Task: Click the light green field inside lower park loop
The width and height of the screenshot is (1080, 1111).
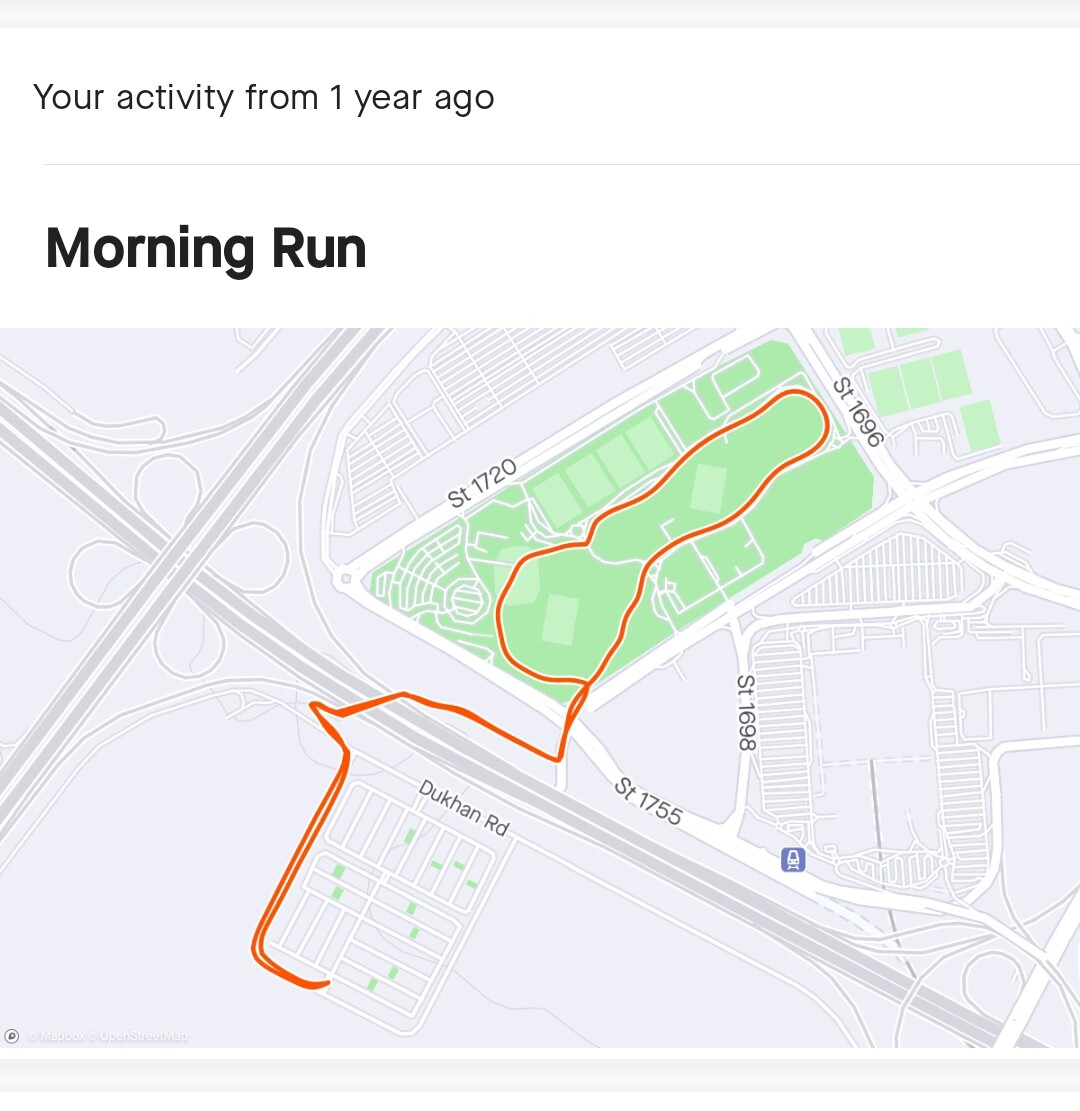Action: [x=561, y=620]
